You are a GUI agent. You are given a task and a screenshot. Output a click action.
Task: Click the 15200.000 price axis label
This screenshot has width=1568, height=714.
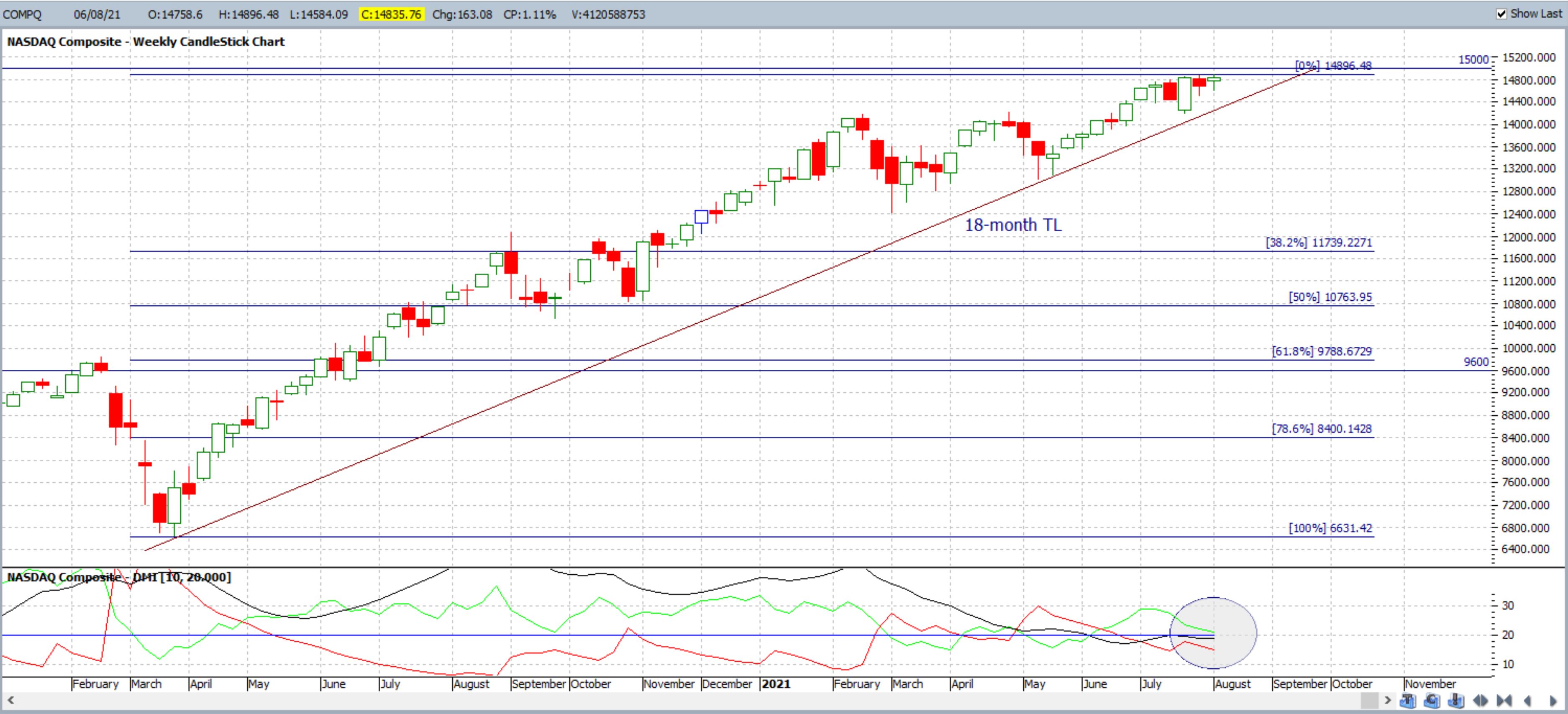click(1528, 57)
